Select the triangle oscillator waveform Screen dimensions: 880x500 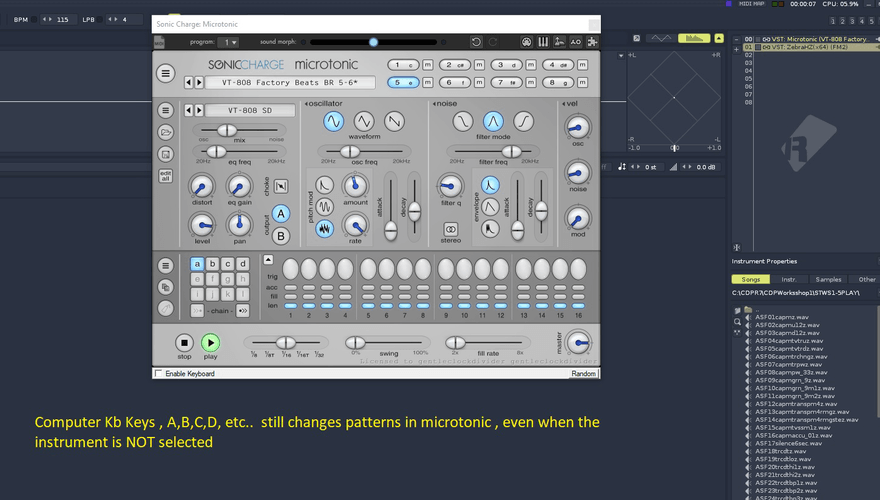coord(364,121)
